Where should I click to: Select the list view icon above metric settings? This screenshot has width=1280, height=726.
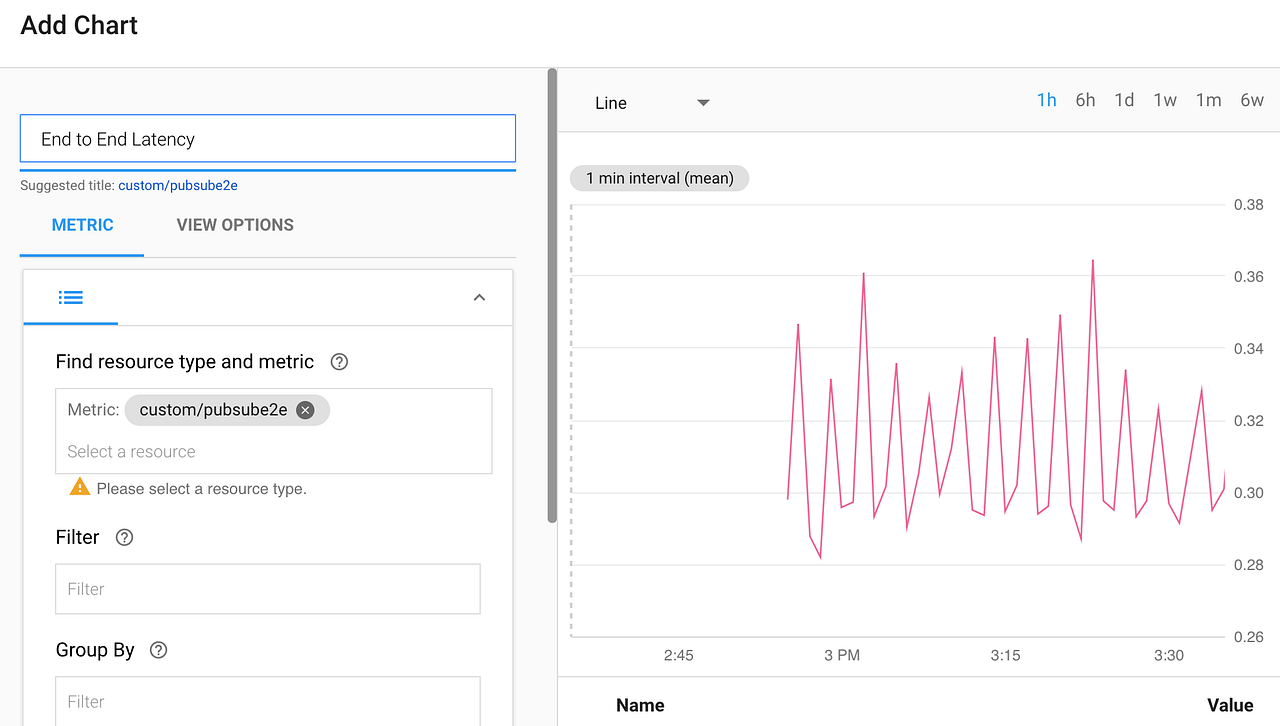point(70,297)
